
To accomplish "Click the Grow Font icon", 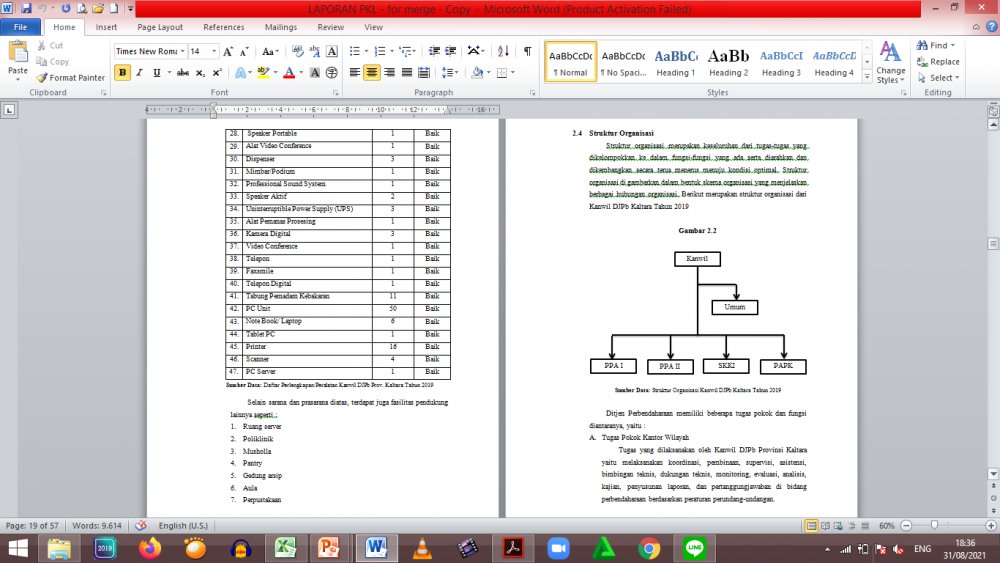I will [228, 51].
